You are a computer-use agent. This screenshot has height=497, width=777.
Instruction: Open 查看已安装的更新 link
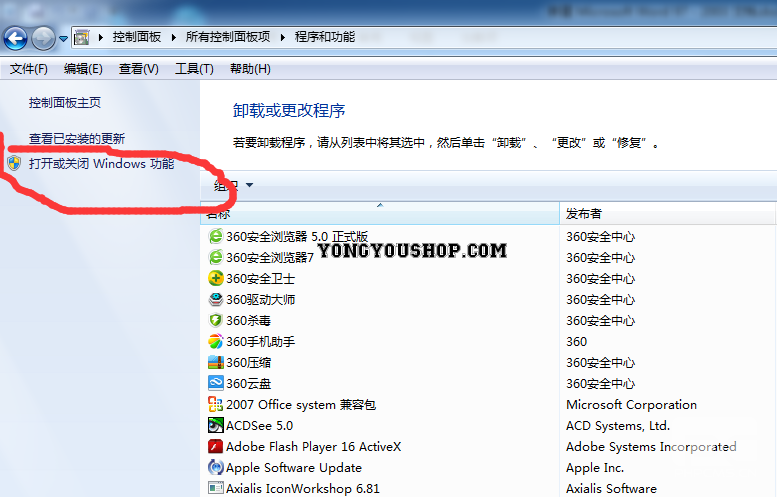tap(77, 139)
